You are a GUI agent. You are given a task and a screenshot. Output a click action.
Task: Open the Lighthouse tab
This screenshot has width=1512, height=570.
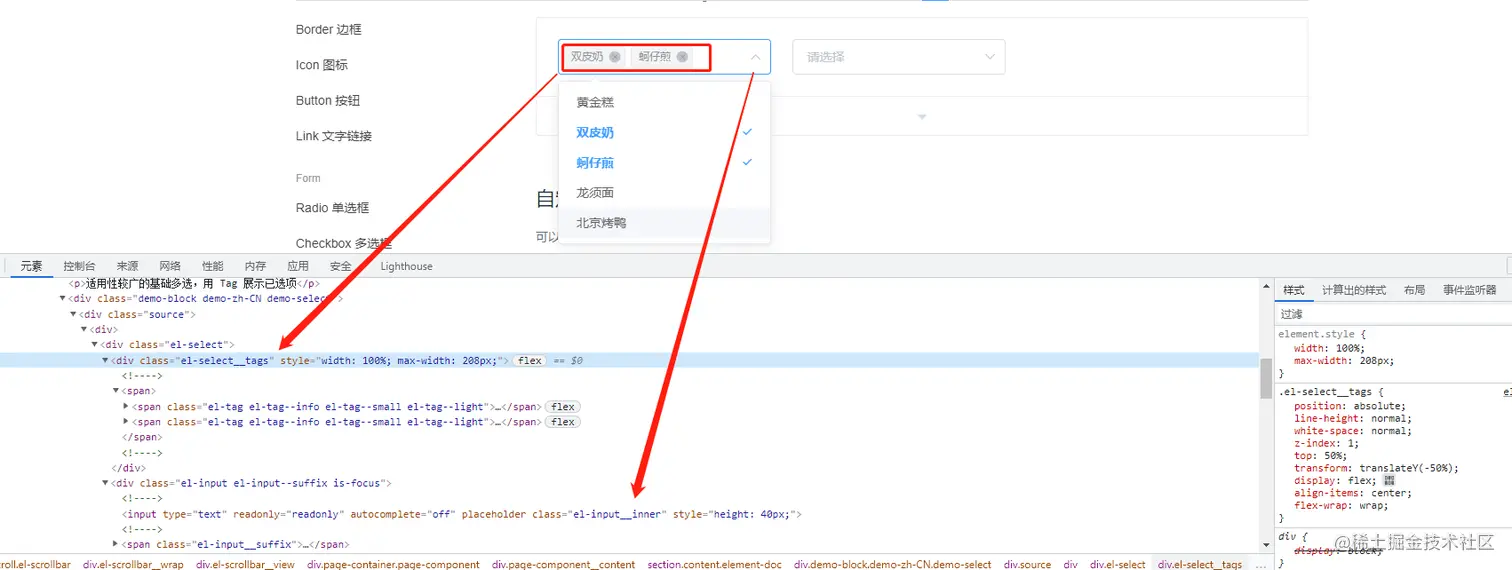tap(406, 266)
